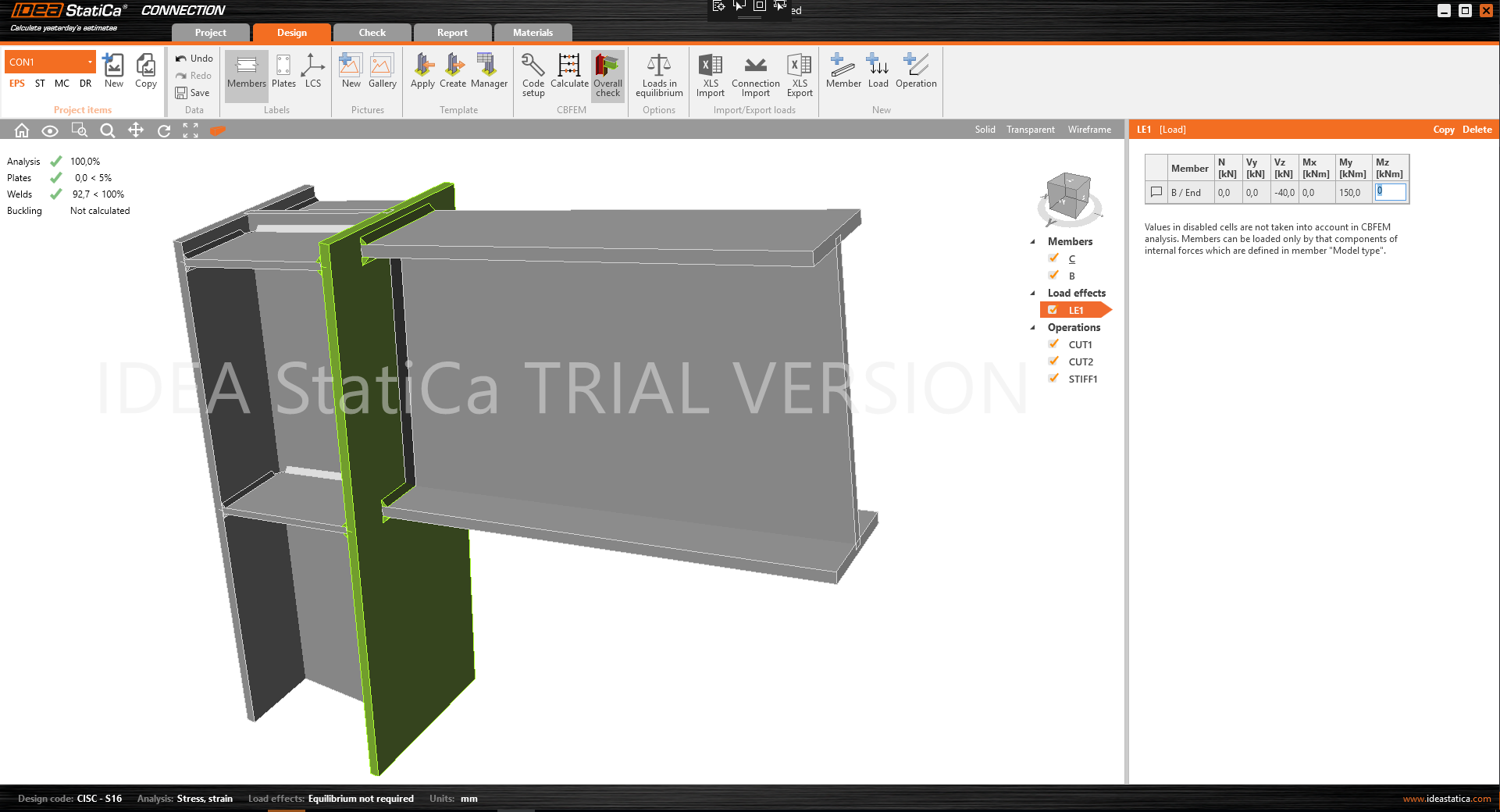1500x812 pixels.
Task: Uncheck the CUT1 operation checkbox
Action: [x=1053, y=344]
